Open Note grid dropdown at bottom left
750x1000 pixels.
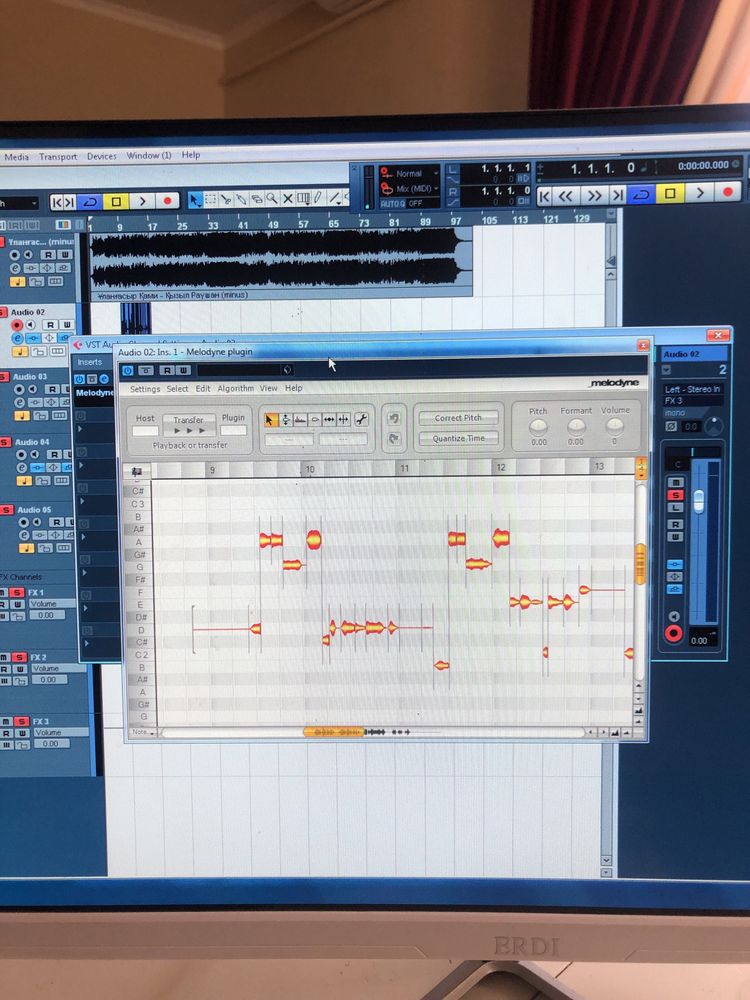coord(143,732)
